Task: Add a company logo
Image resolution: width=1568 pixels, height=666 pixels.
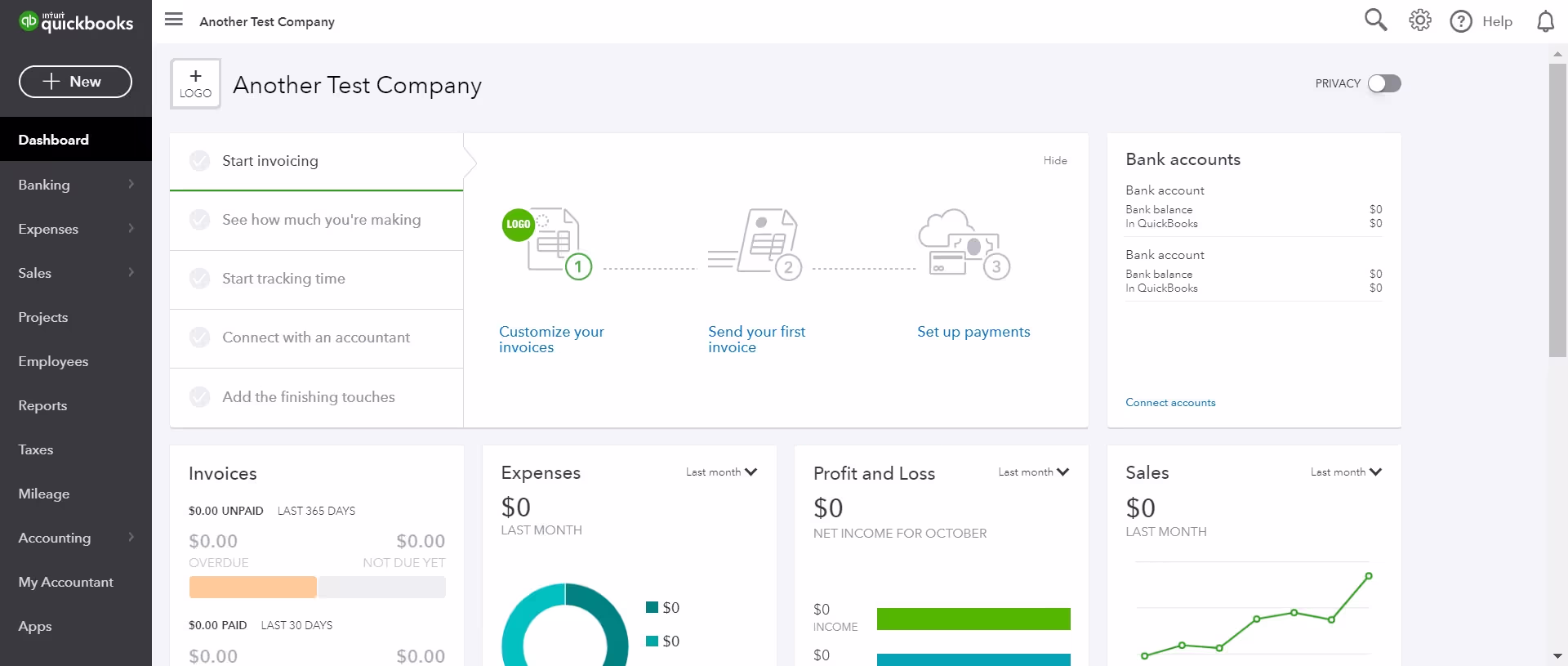Action: click(x=195, y=84)
